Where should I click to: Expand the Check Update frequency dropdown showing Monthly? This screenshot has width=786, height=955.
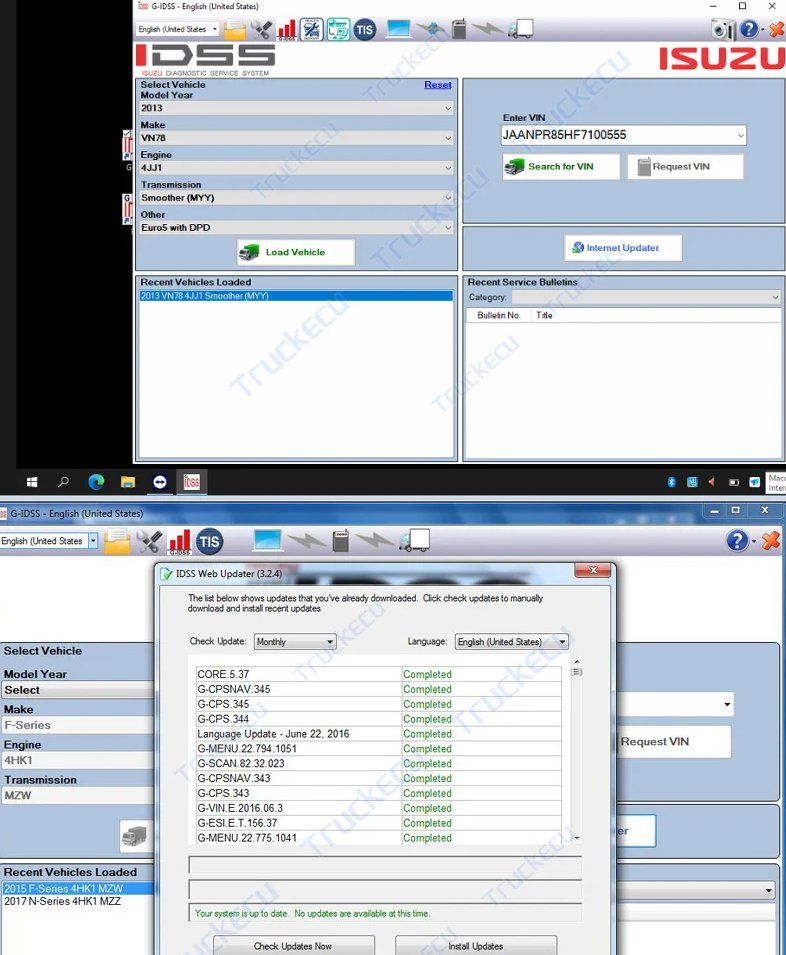tap(294, 642)
